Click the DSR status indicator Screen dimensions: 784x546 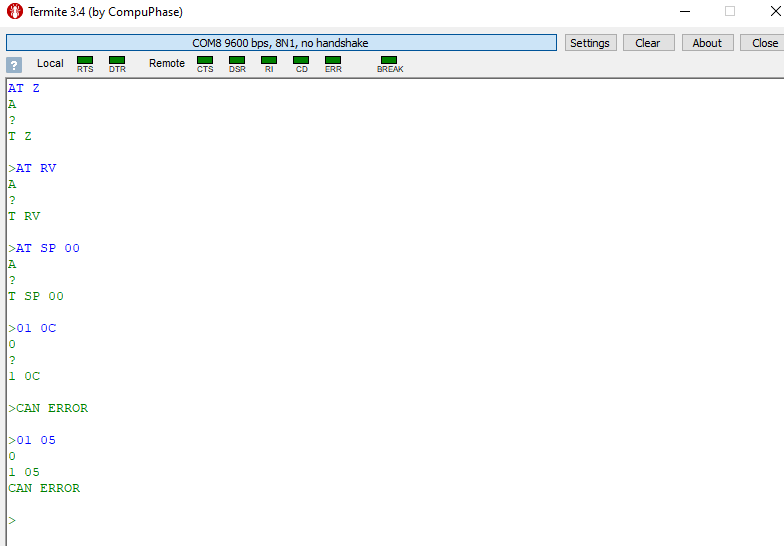237,60
